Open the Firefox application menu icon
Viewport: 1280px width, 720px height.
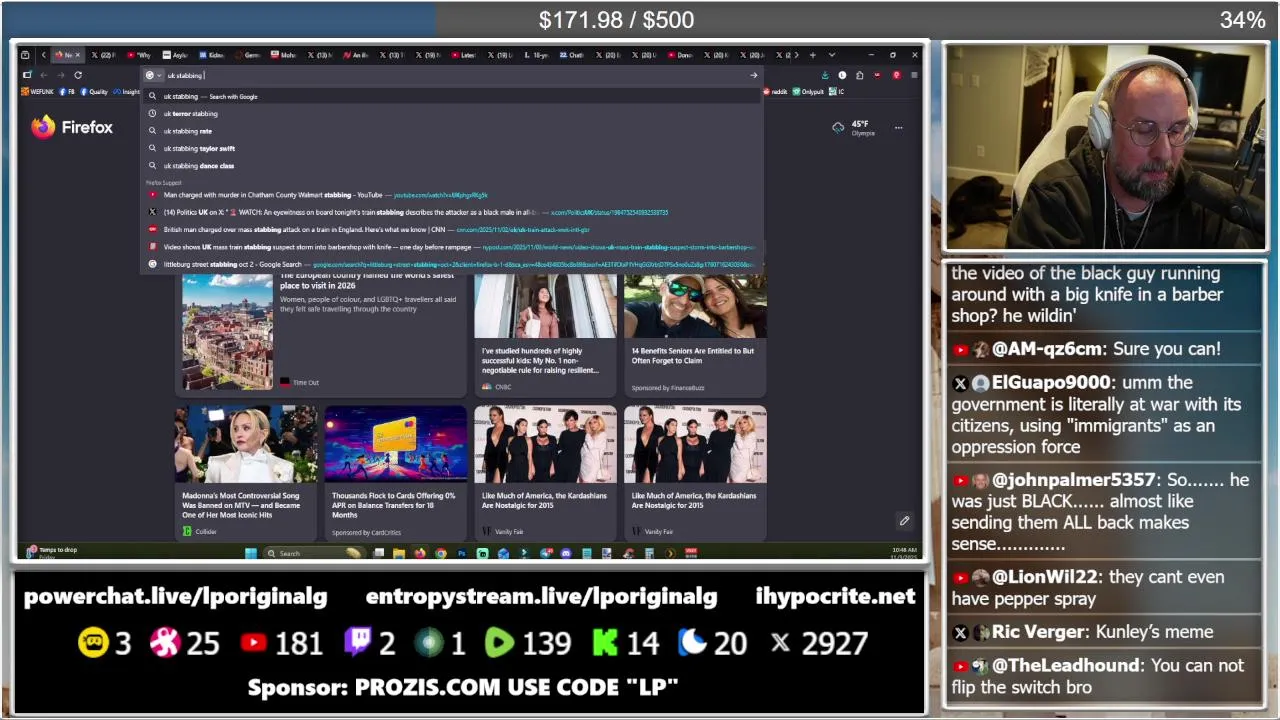[915, 75]
